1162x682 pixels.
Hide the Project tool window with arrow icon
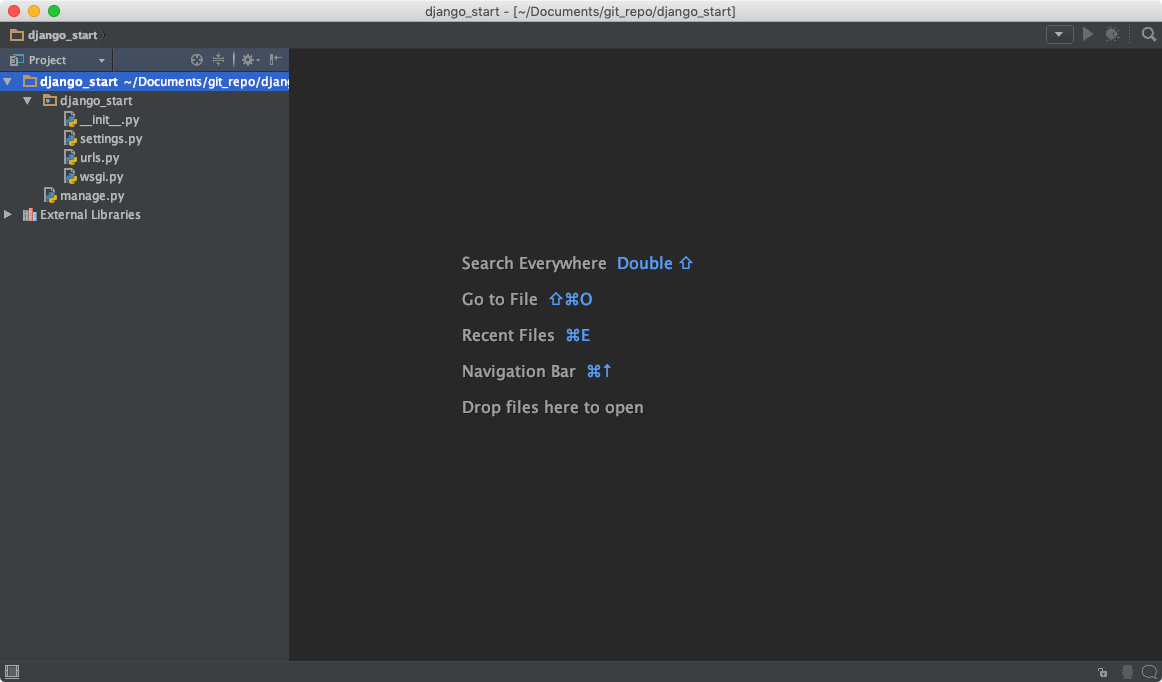[x=276, y=59]
